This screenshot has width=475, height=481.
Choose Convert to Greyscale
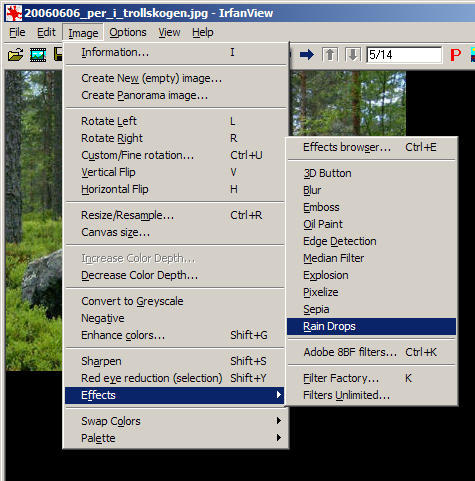coord(176,301)
